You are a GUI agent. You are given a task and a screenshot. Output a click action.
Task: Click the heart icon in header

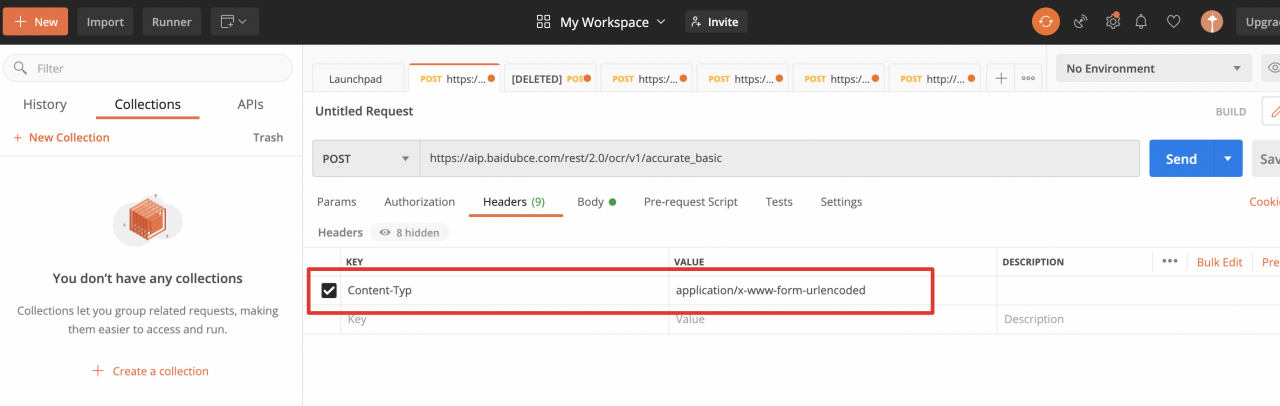click(1174, 21)
